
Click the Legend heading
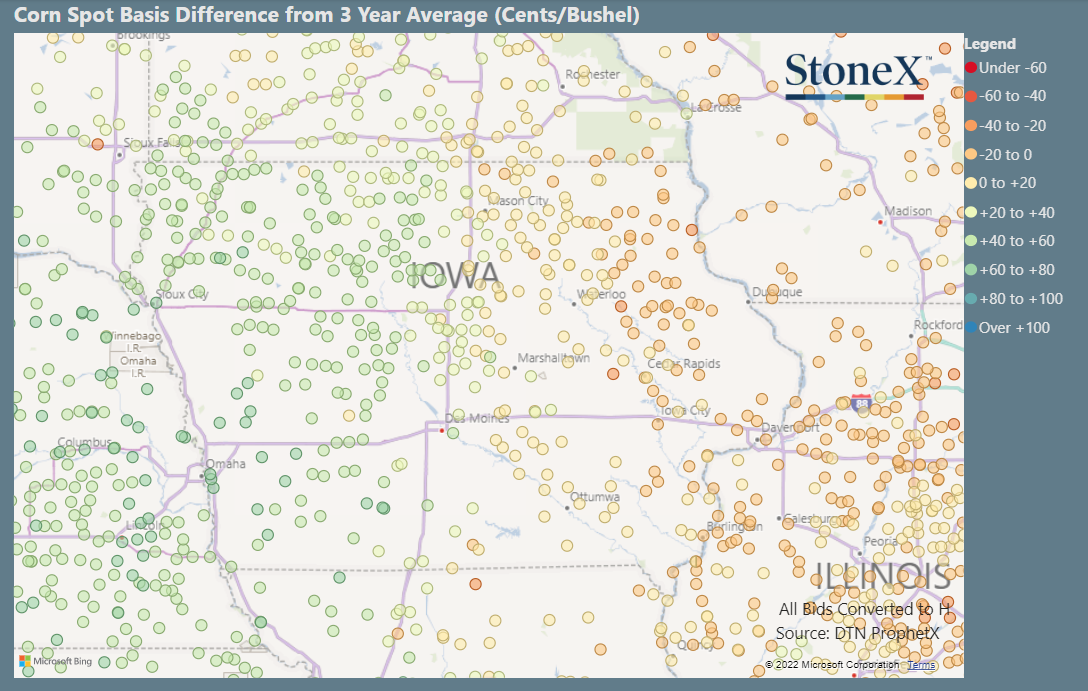tap(989, 44)
